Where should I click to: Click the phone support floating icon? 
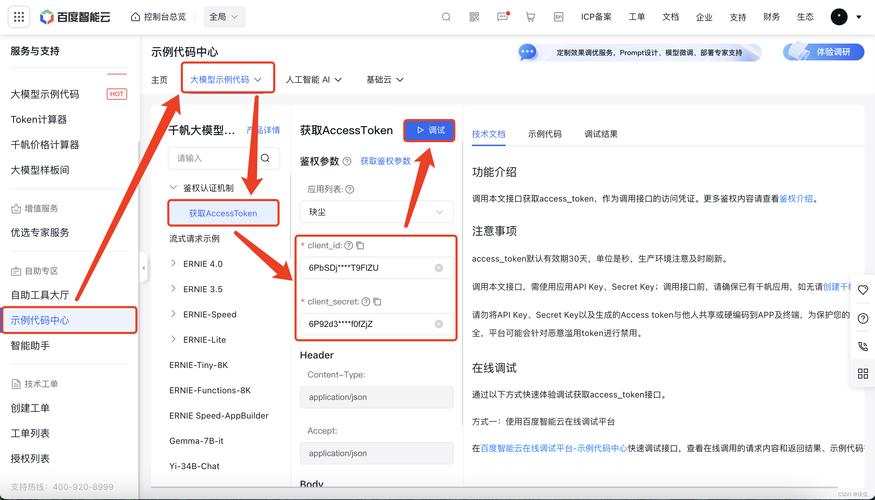pos(863,346)
